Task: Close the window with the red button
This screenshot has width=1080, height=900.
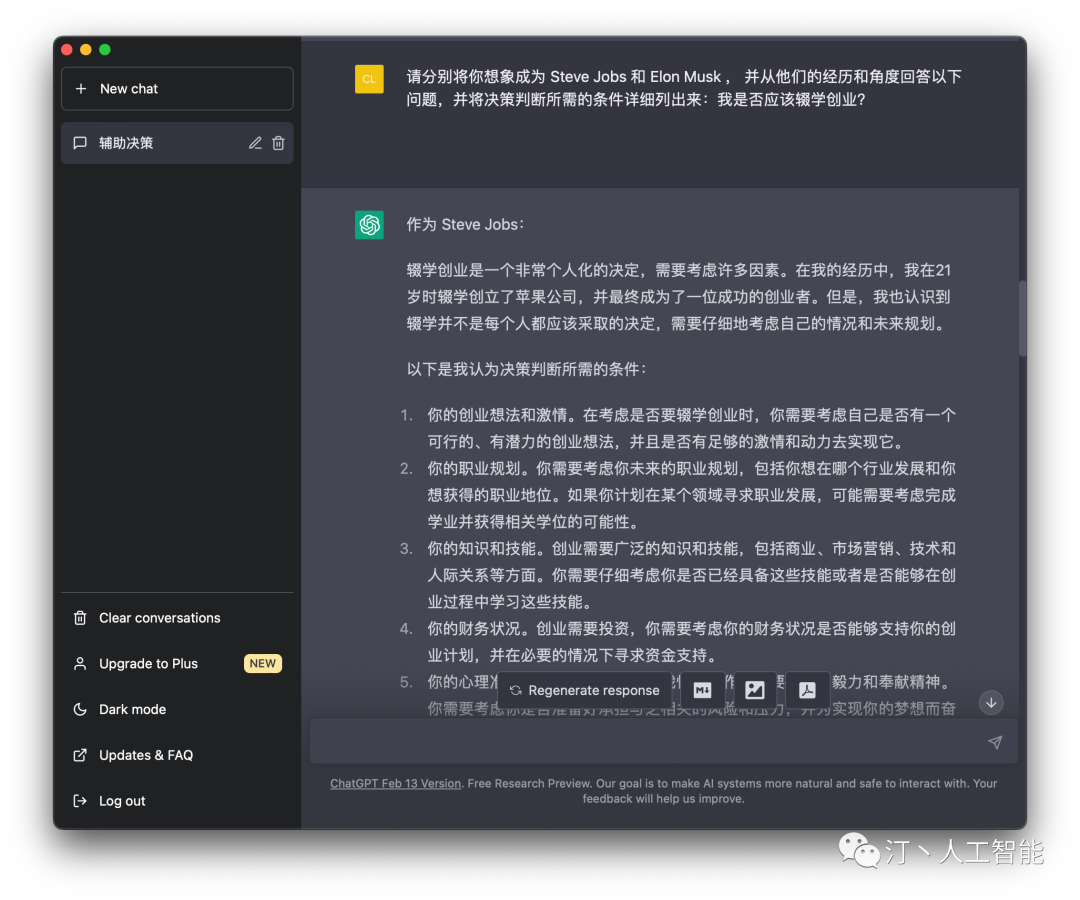Action: (x=67, y=50)
